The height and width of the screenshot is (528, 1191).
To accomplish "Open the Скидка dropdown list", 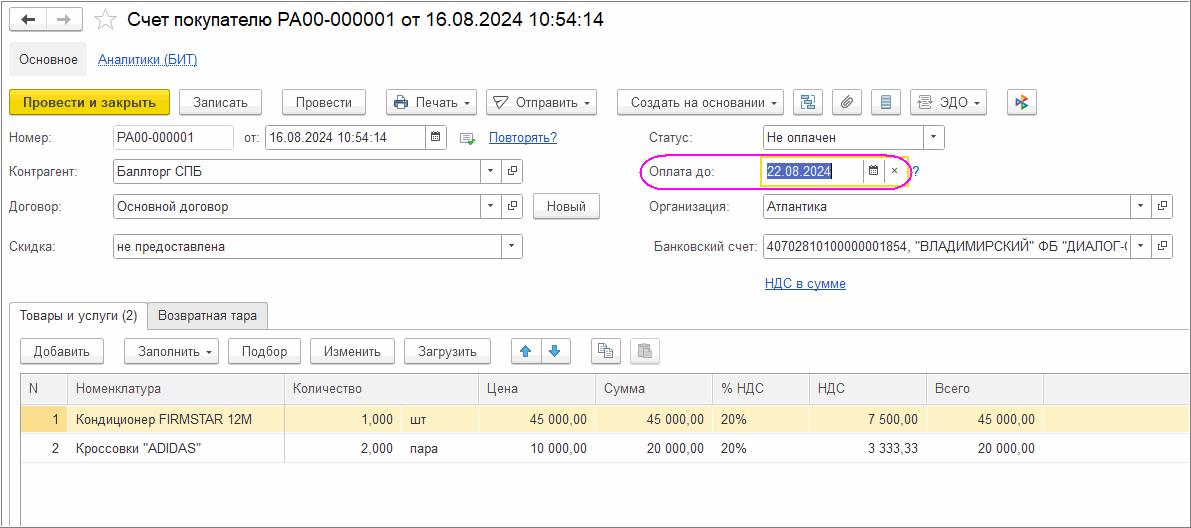I will (511, 247).
